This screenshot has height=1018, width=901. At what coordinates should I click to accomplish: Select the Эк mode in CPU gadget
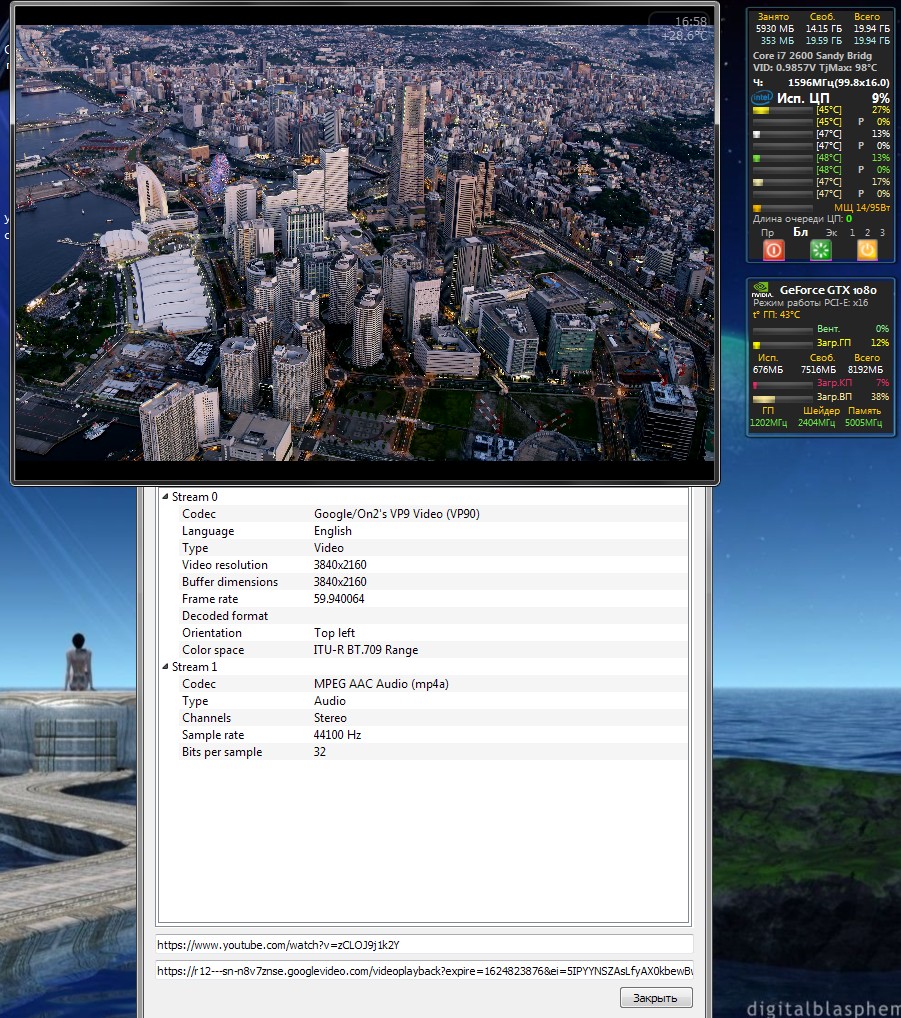click(831, 232)
